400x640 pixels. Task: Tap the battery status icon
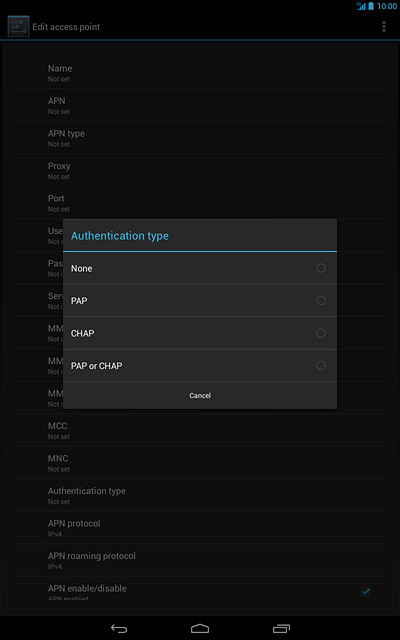371,6
